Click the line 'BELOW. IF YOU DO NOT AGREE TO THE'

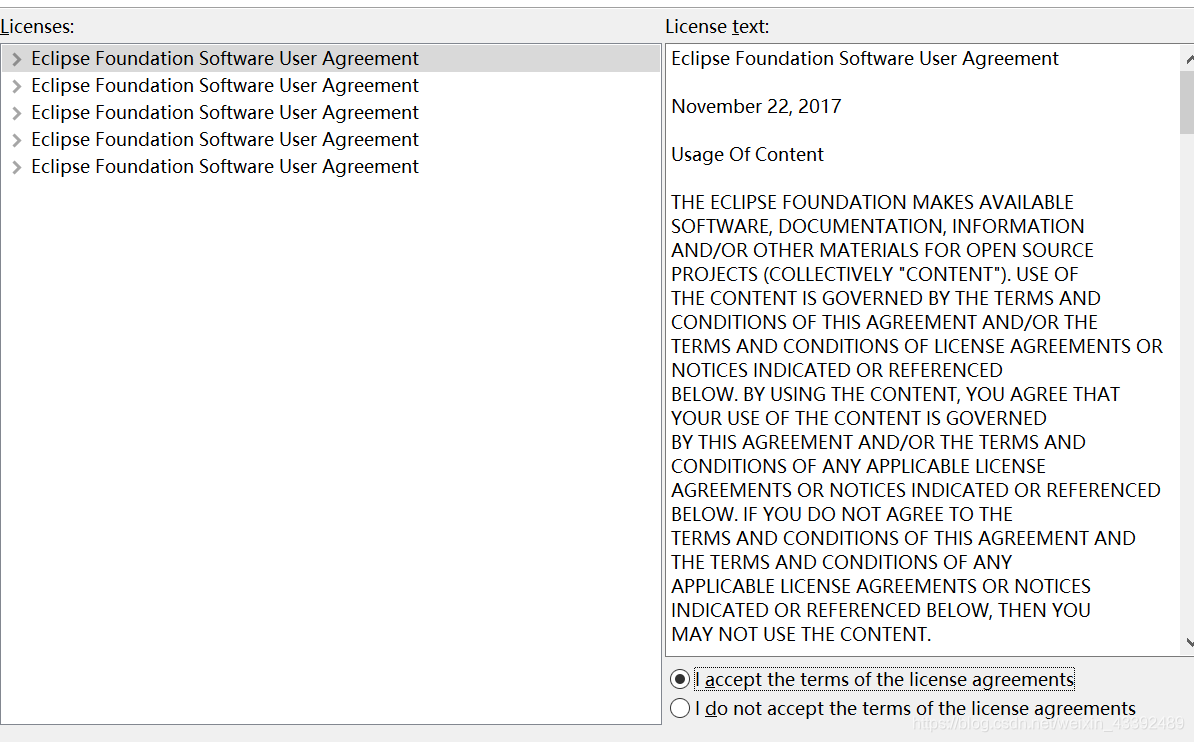click(842, 514)
